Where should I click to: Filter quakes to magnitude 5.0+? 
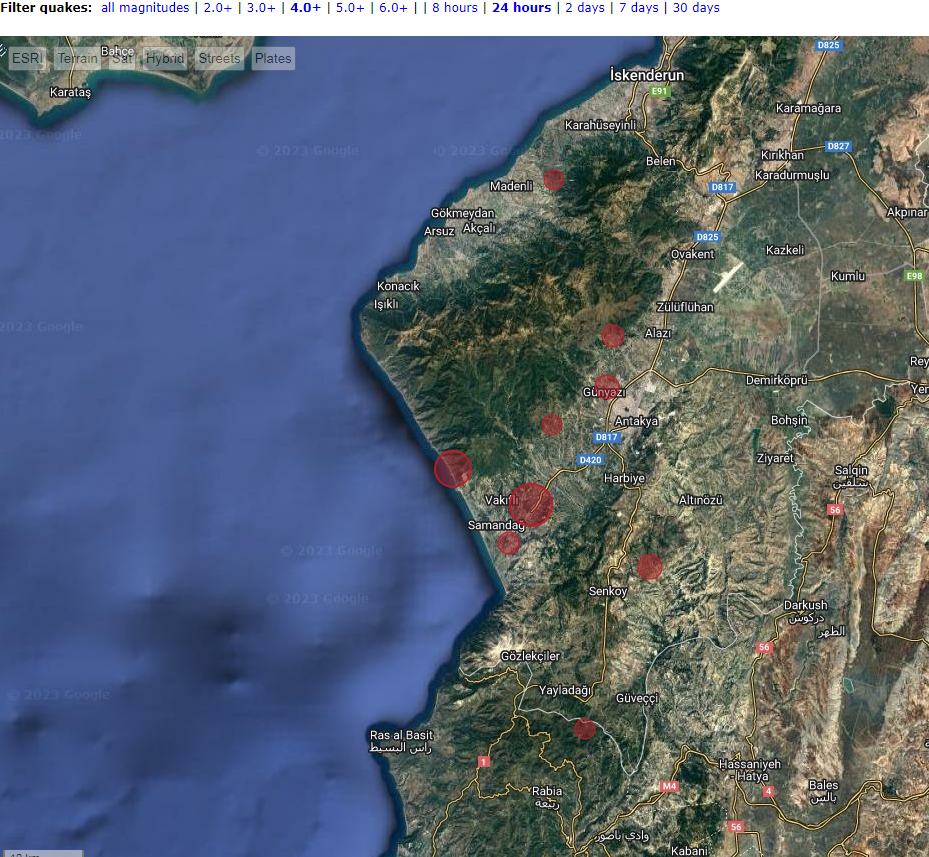point(350,8)
